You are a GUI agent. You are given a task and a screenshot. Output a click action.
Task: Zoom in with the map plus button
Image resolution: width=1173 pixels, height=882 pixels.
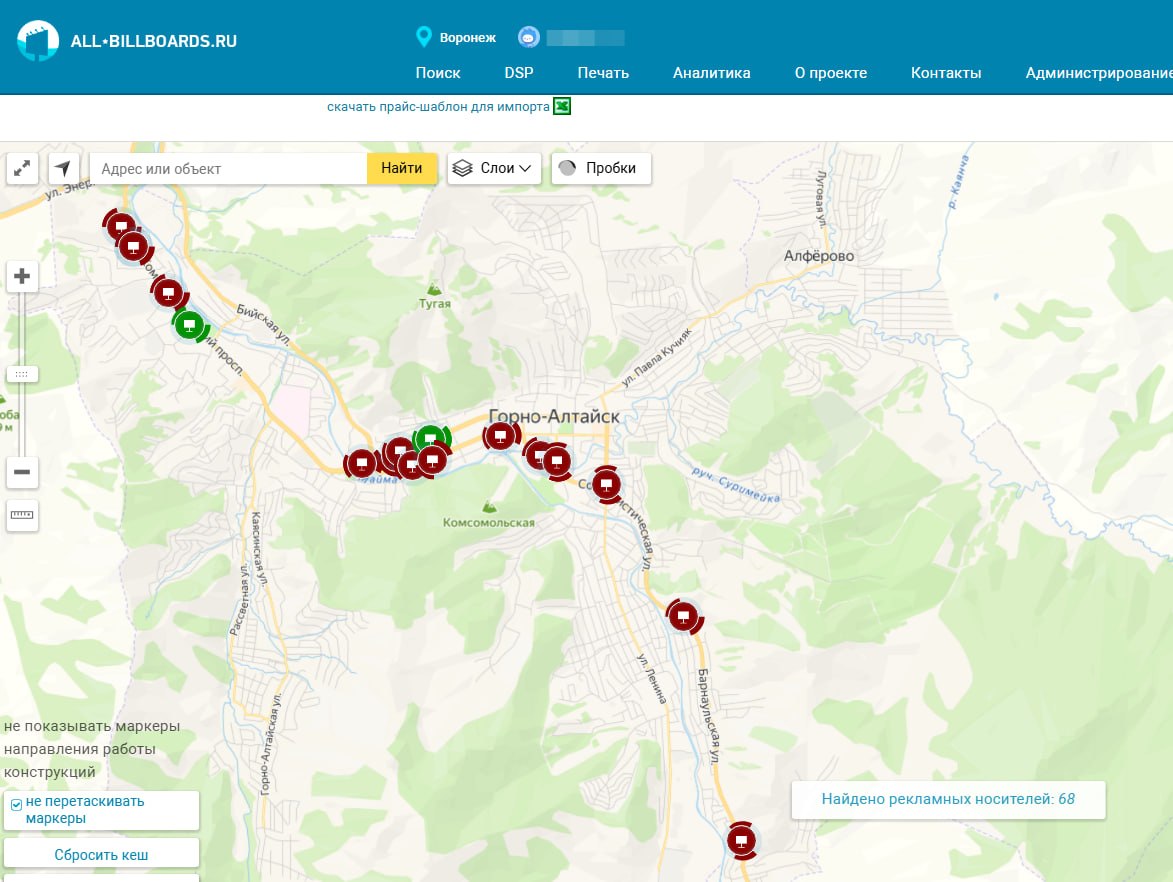click(22, 276)
